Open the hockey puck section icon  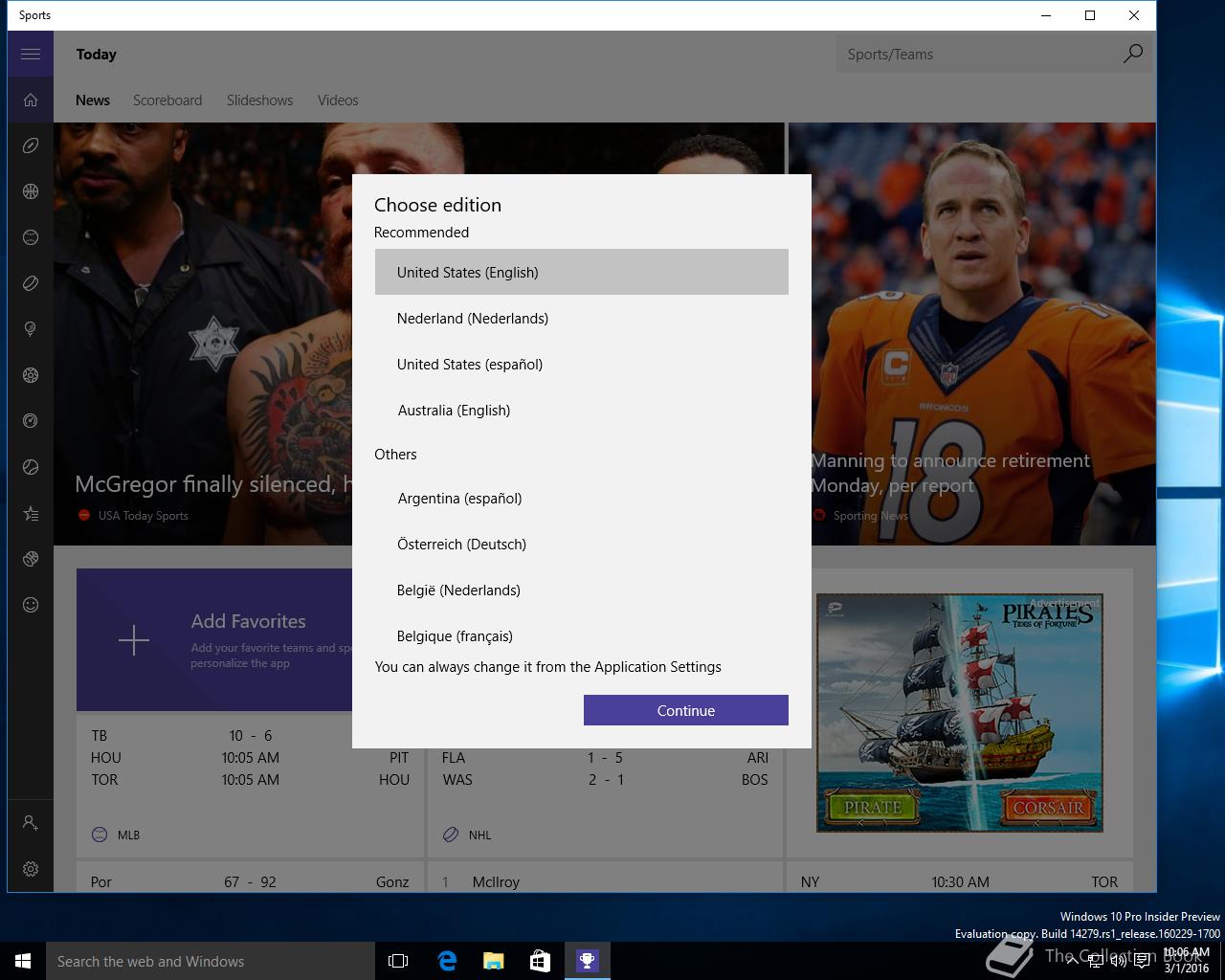[x=31, y=283]
